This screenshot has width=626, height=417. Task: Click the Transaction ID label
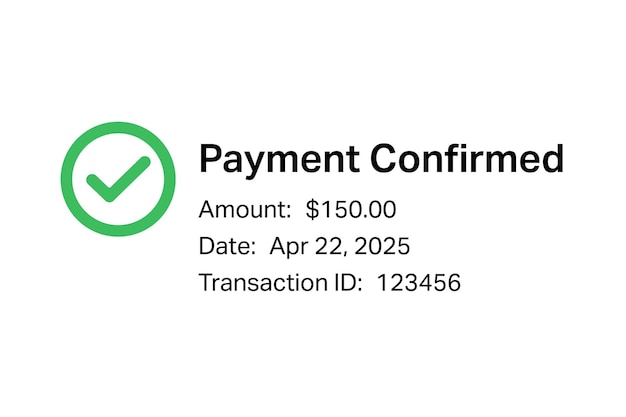[280, 283]
